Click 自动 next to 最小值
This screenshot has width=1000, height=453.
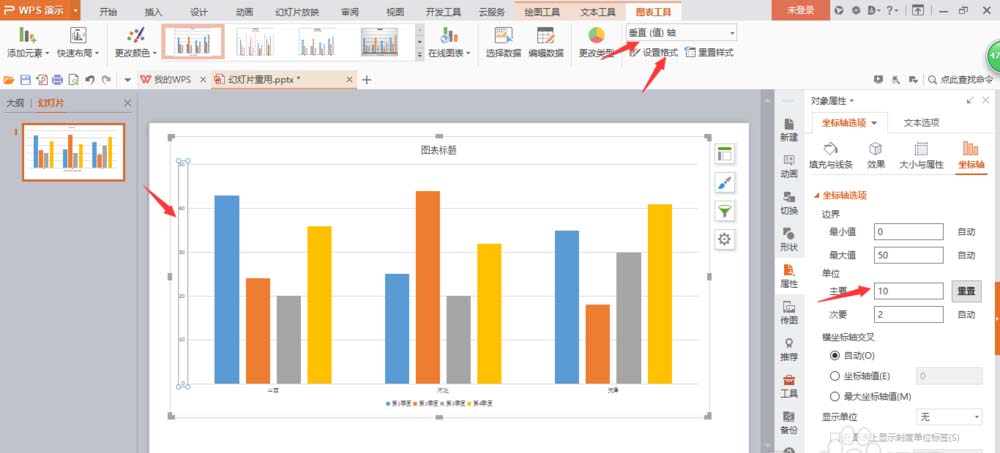tap(966, 232)
